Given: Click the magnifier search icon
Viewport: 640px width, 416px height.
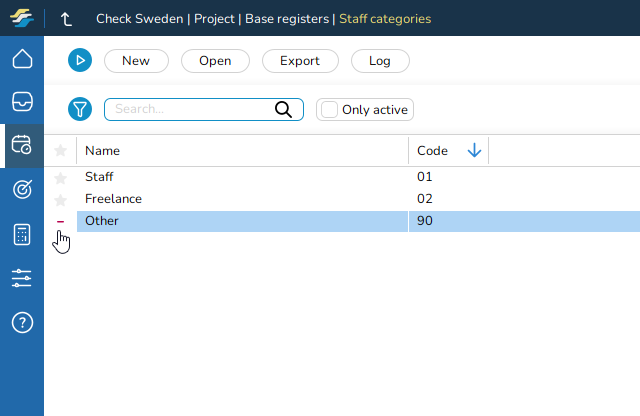Looking at the screenshot, I should tap(283, 109).
